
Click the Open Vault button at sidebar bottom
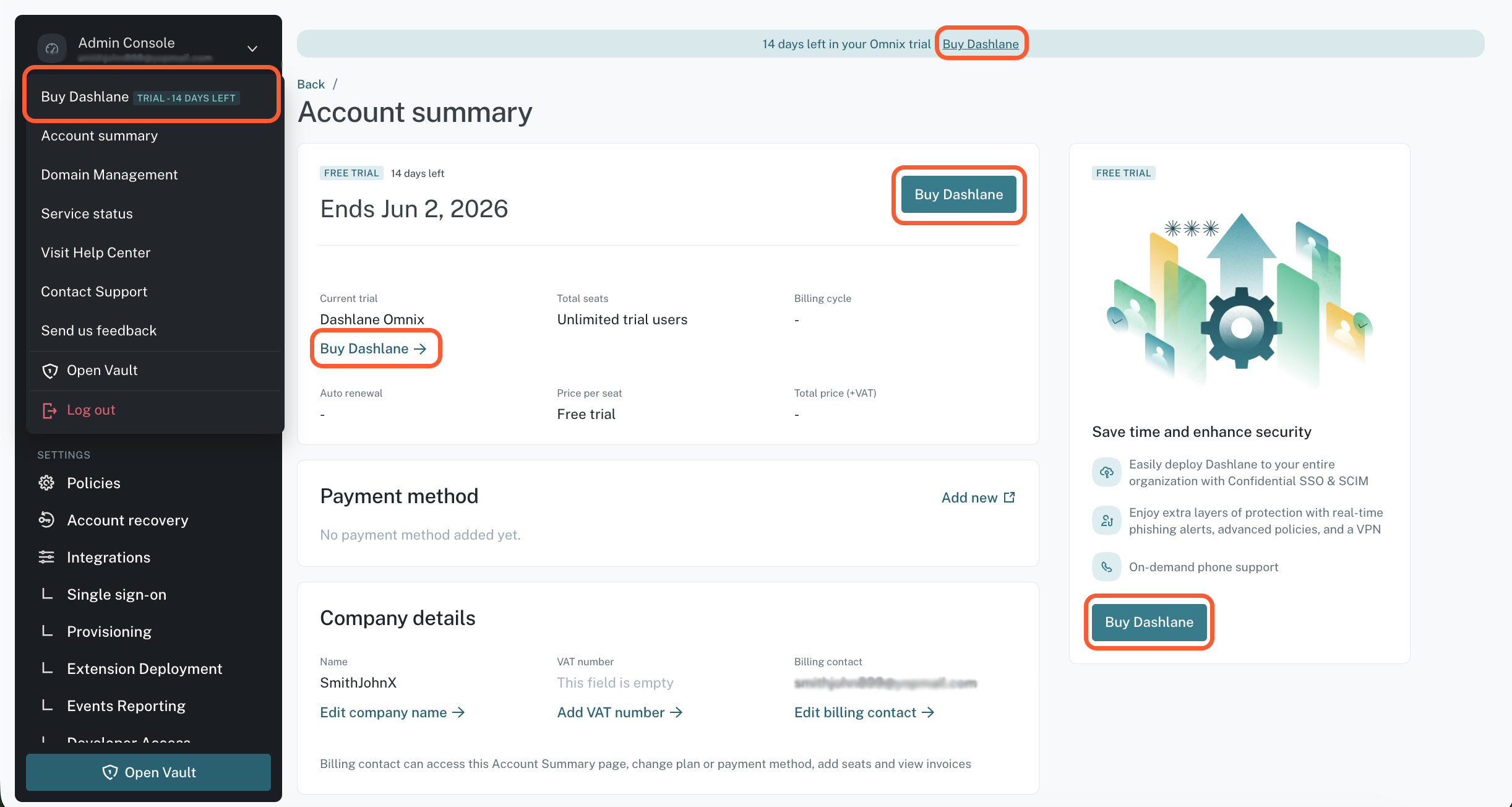(148, 772)
